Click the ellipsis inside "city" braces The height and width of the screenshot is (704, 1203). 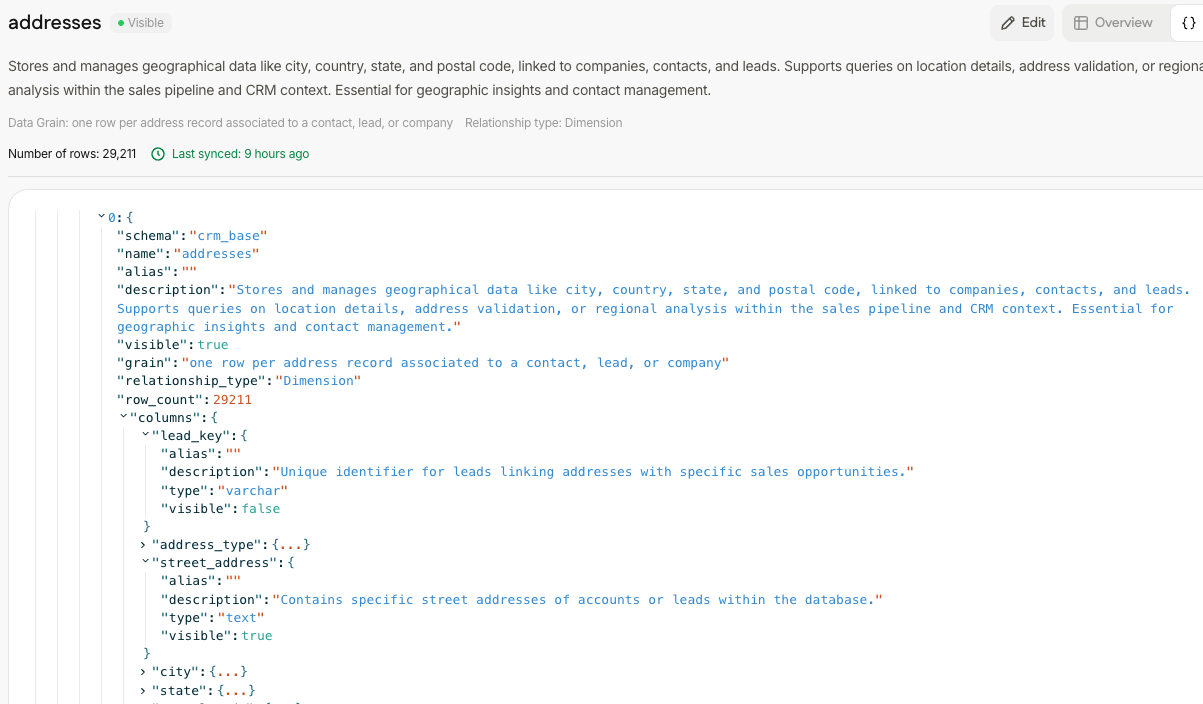[228, 672]
